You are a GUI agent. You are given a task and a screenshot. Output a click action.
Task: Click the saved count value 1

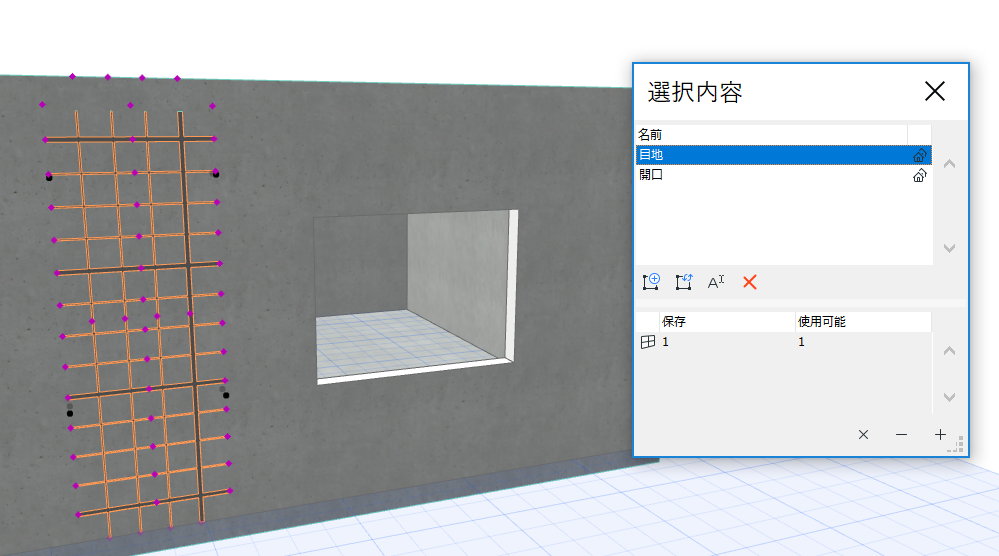click(x=665, y=342)
